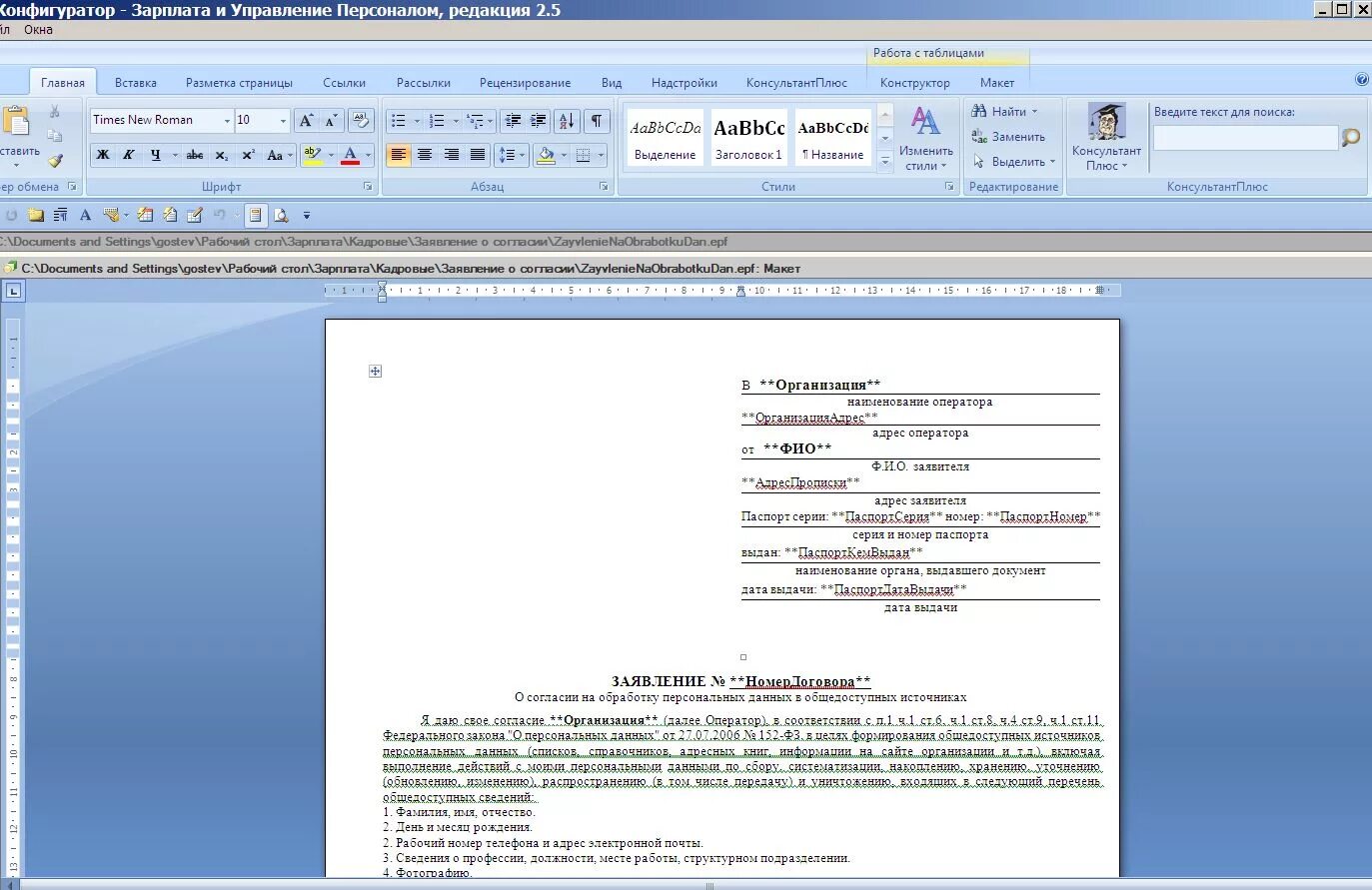Expand the numbered list options arrow
This screenshot has height=890, width=1372.
coord(455,121)
